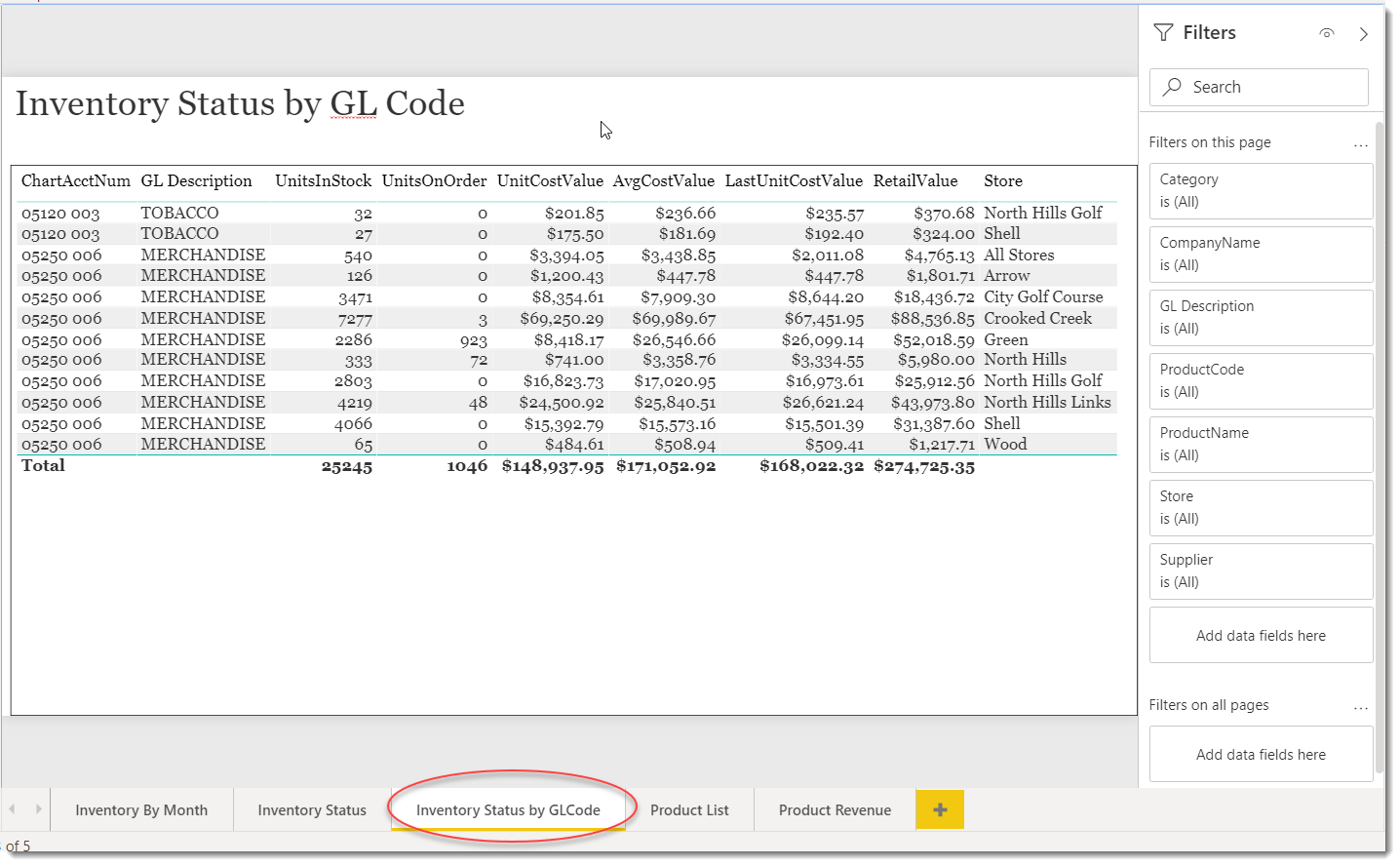Expand the Store filter card
Image resolution: width=1400 pixels, height=866 pixels.
[1261, 507]
